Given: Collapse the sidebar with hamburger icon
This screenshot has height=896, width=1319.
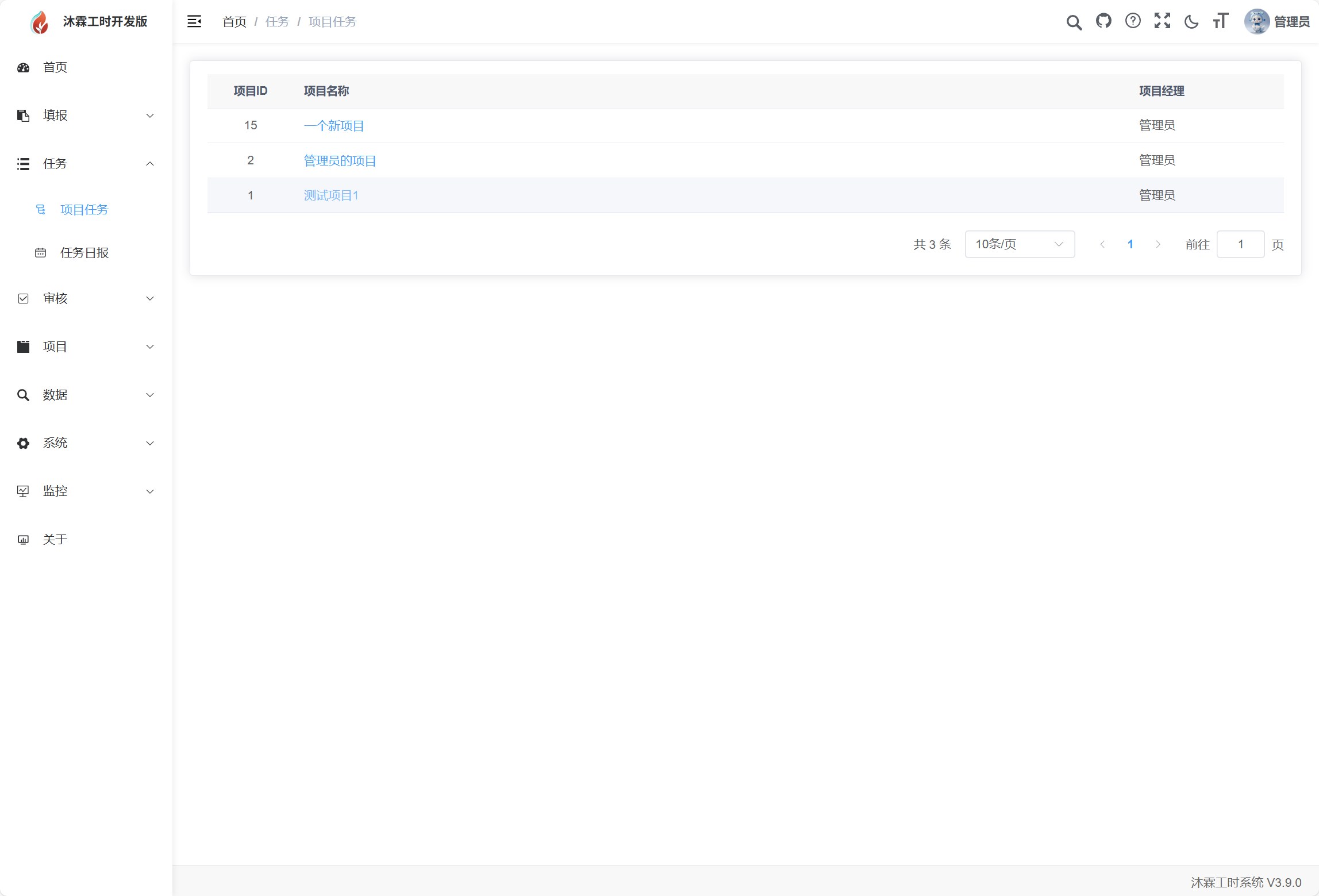Looking at the screenshot, I should (x=194, y=21).
